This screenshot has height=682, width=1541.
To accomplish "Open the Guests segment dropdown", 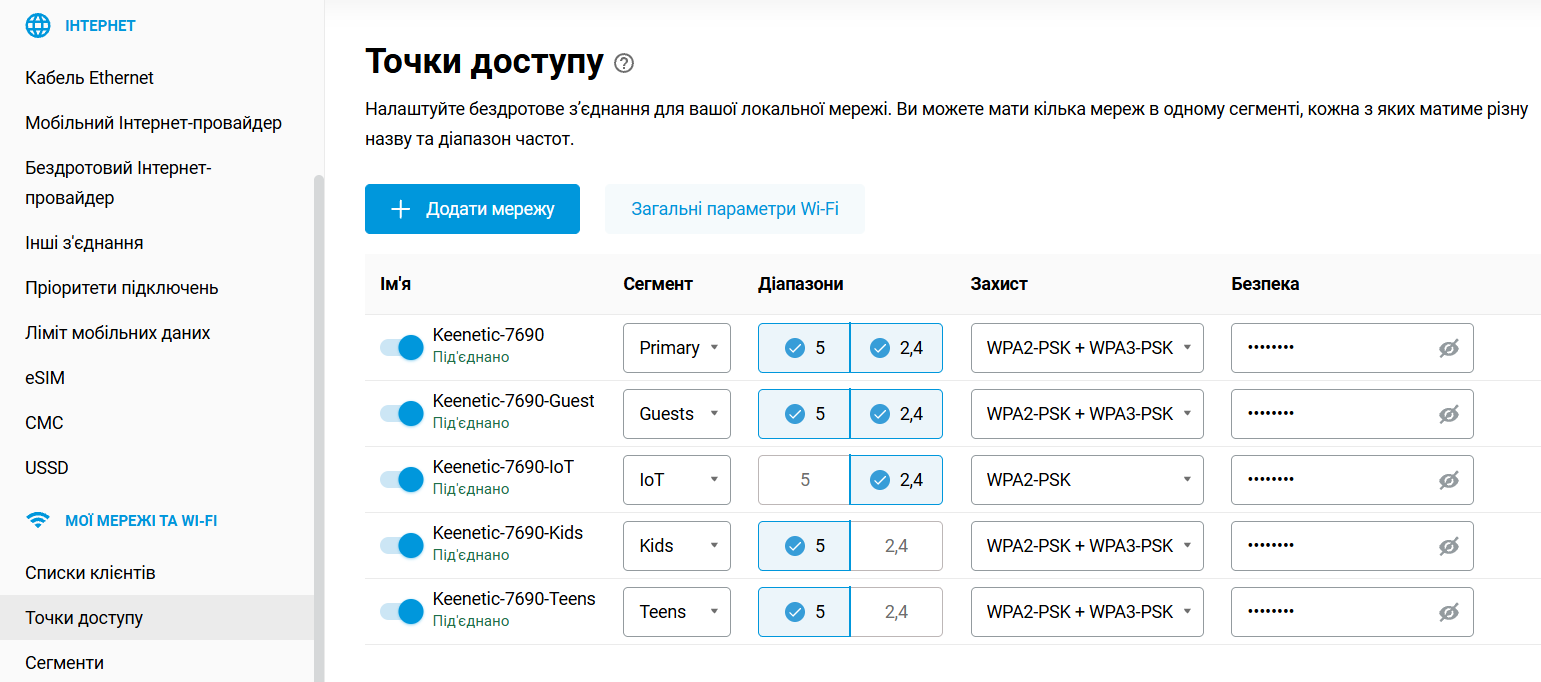I will point(677,414).
